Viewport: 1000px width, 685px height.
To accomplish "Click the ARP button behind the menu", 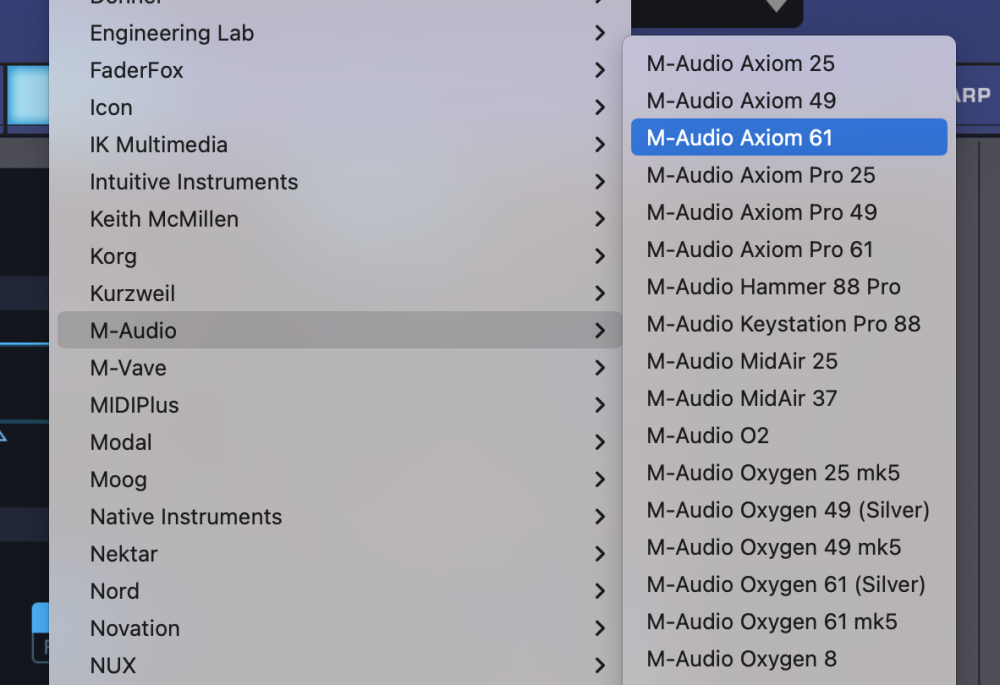I will pyautogui.click(x=975, y=96).
